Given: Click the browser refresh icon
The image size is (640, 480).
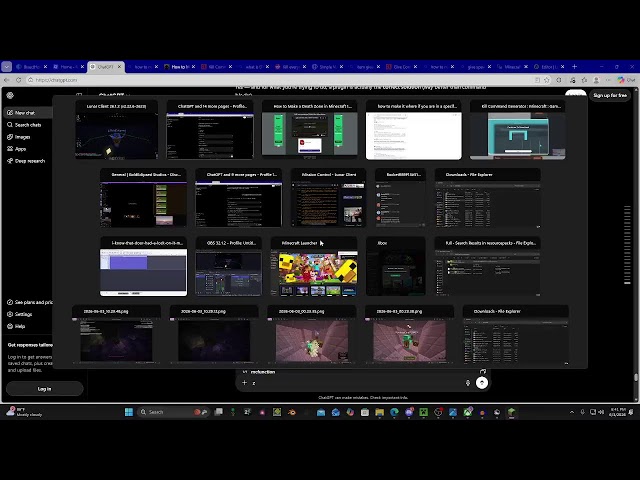Looking at the screenshot, I should click(19, 80).
